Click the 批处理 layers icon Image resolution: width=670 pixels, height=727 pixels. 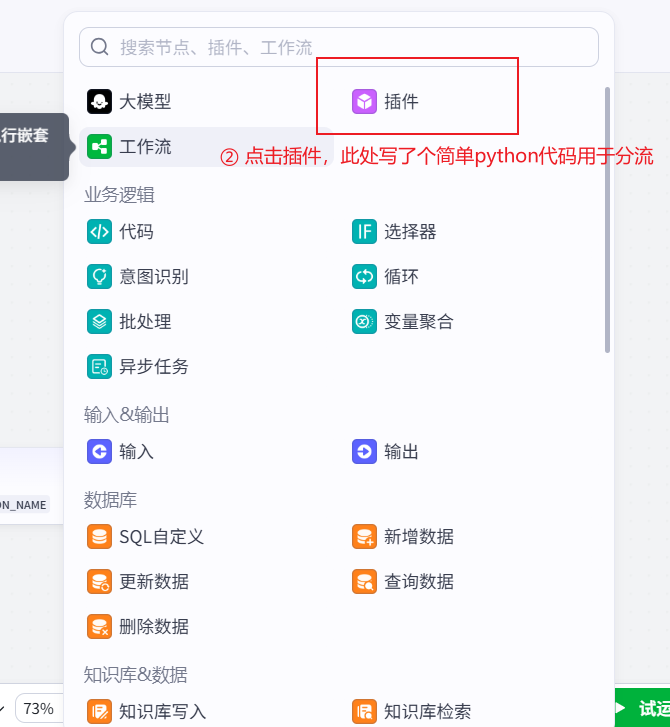(99, 321)
